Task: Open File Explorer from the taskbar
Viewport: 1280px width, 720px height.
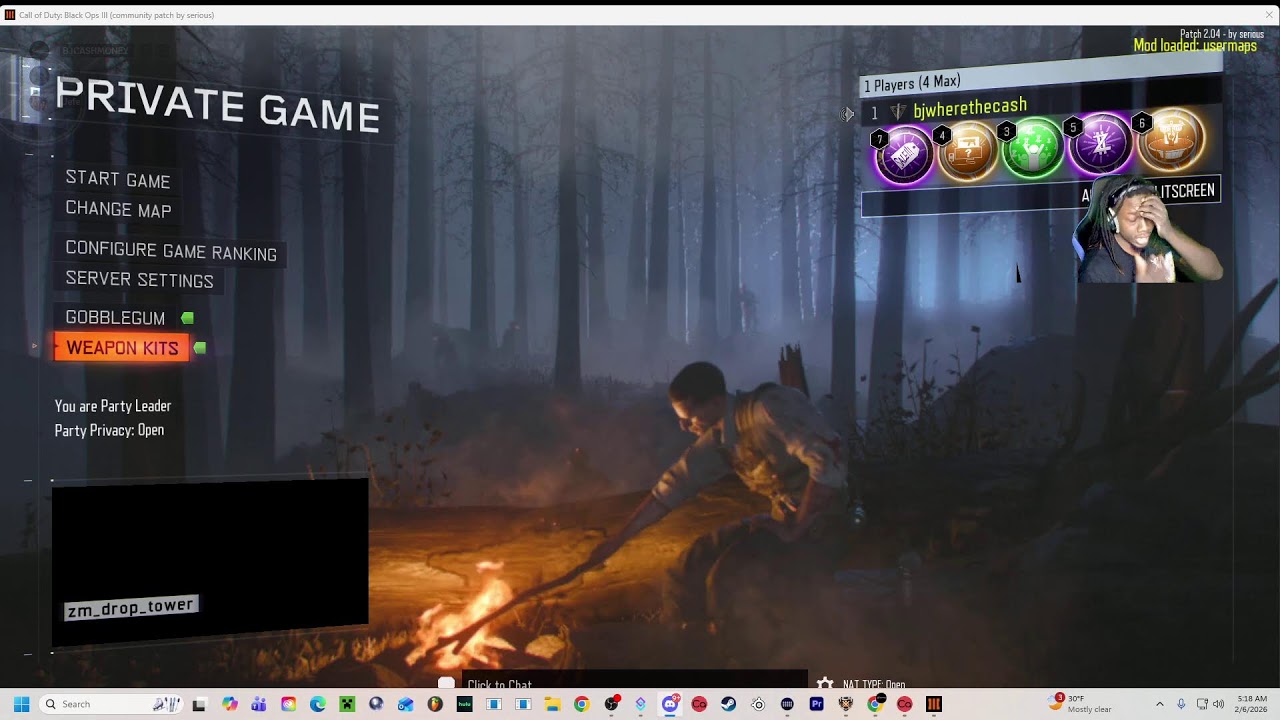Action: pyautogui.click(x=552, y=704)
